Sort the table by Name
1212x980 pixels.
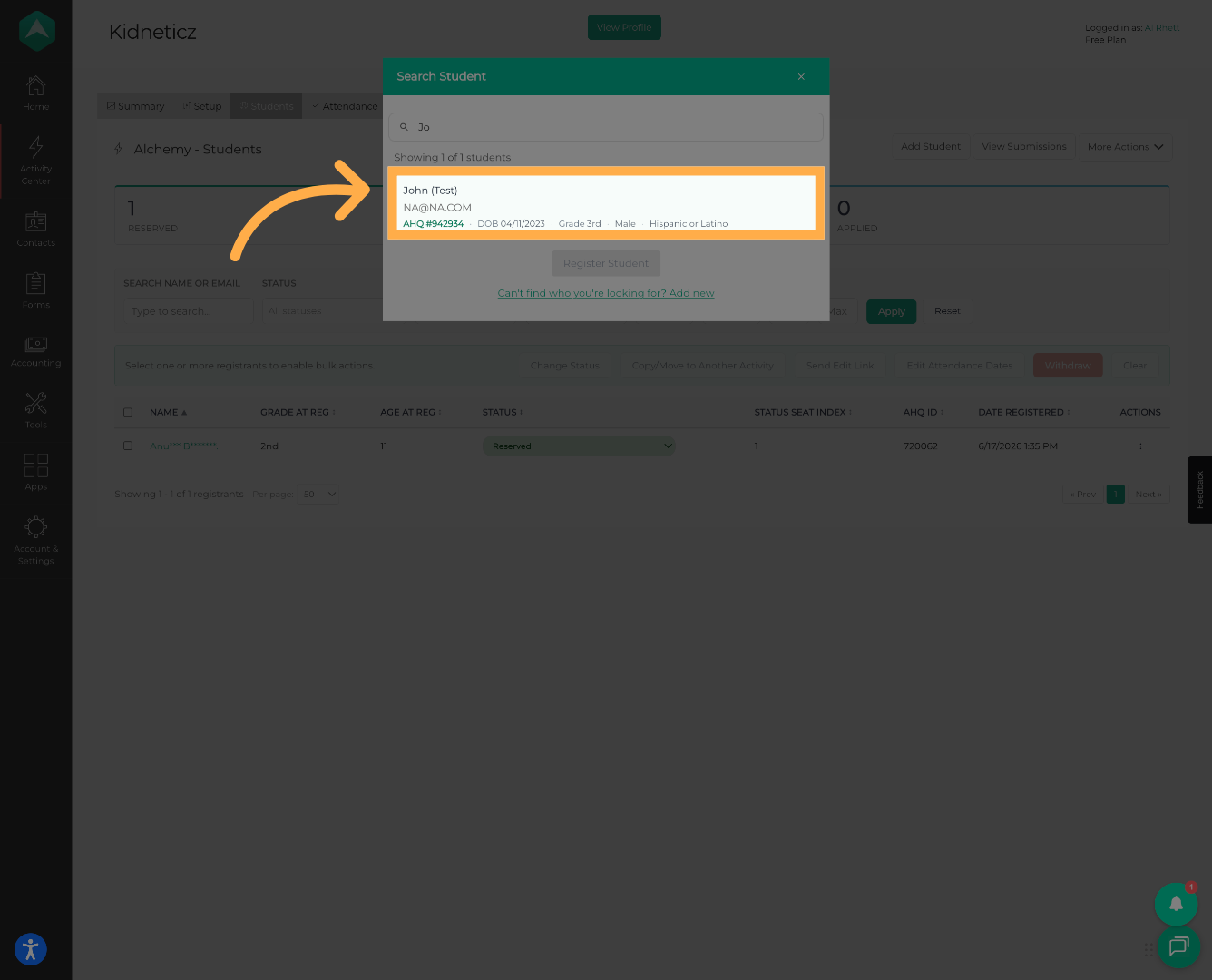(168, 412)
